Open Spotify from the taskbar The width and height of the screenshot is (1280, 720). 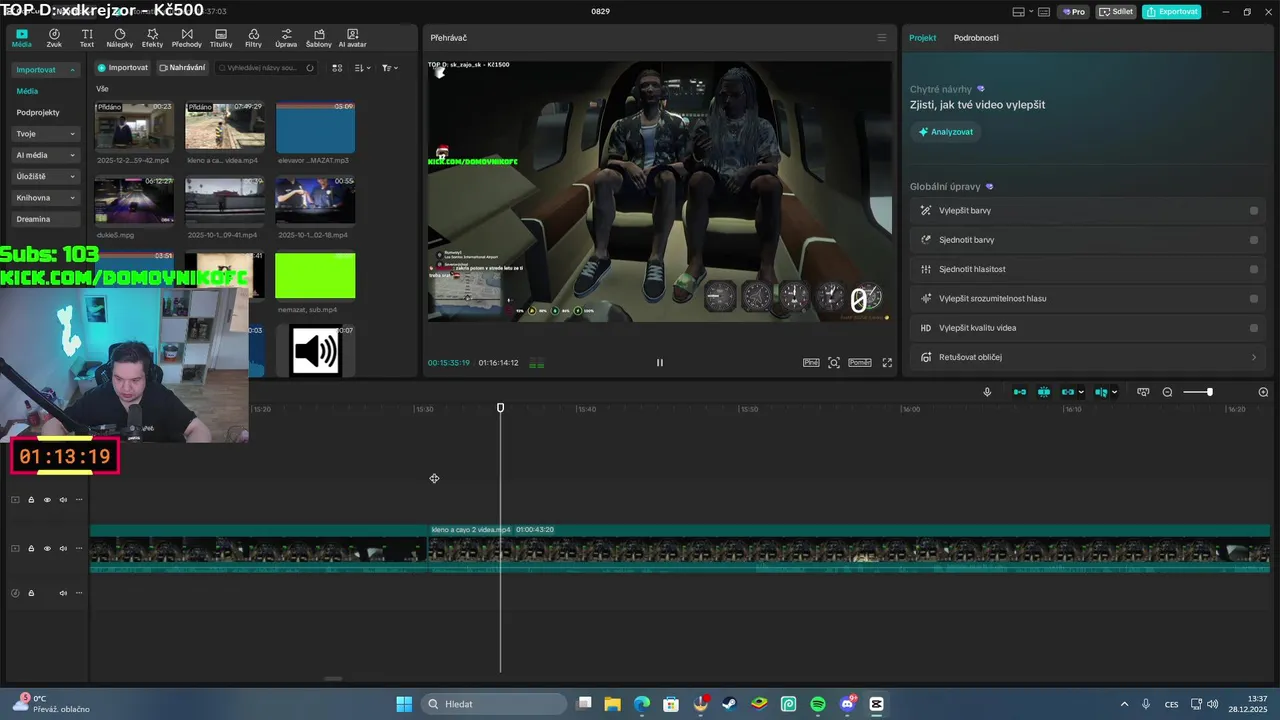818,704
